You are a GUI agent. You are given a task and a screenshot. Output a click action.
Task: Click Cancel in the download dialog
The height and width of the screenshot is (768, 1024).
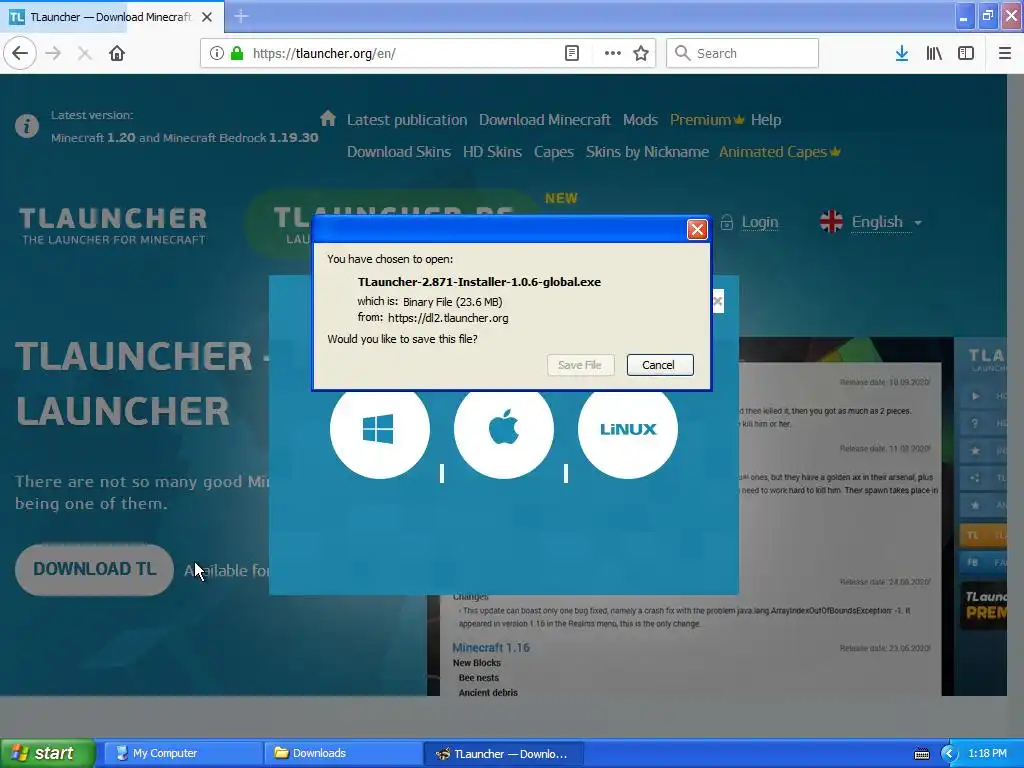click(660, 365)
